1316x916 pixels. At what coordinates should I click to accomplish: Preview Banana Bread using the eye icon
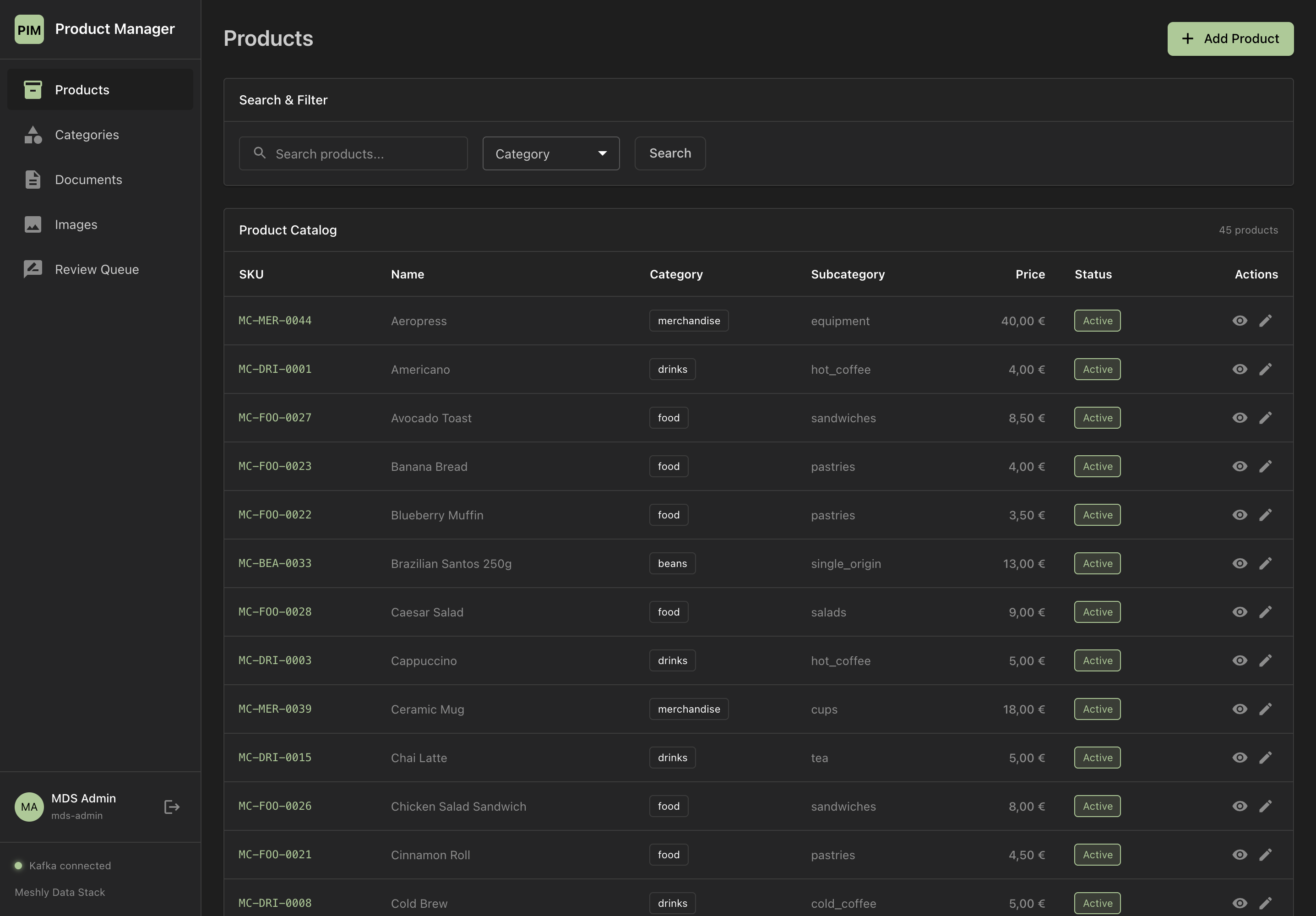point(1240,466)
